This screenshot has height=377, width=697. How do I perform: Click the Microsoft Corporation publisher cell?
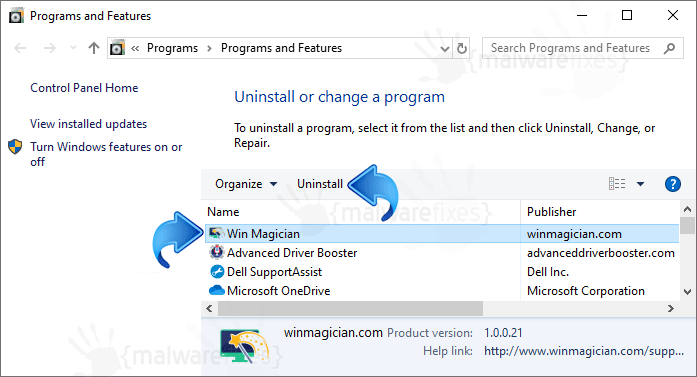tap(586, 291)
